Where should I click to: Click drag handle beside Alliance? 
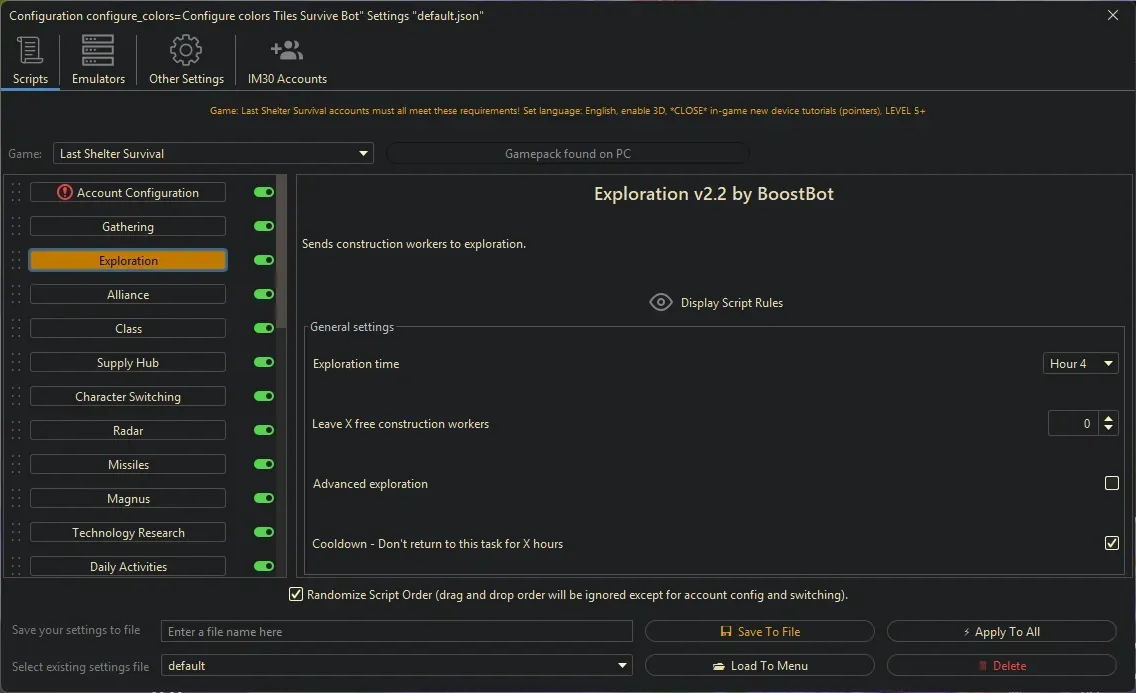point(16,294)
